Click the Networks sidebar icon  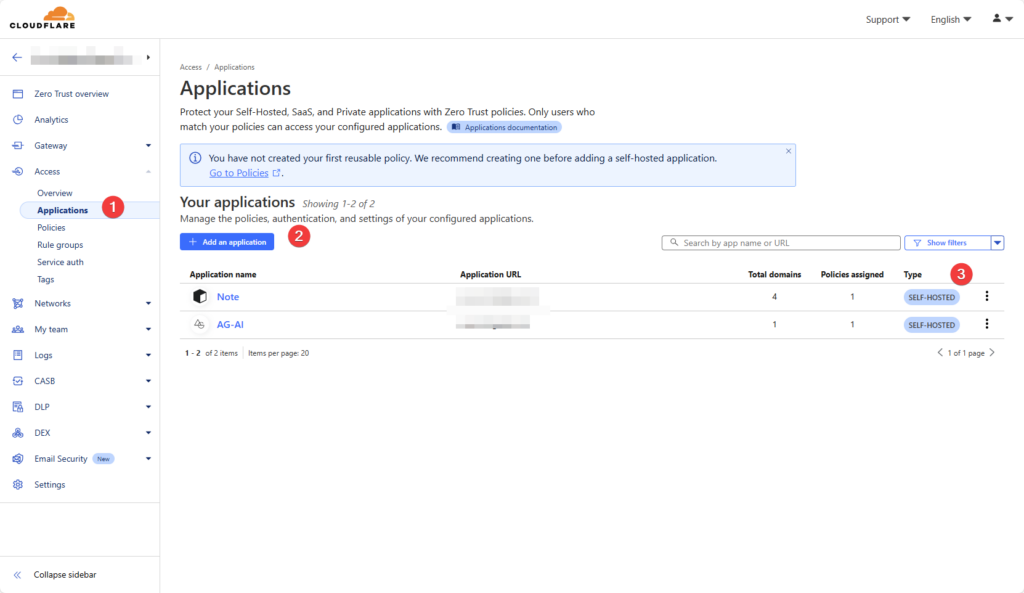pos(18,304)
